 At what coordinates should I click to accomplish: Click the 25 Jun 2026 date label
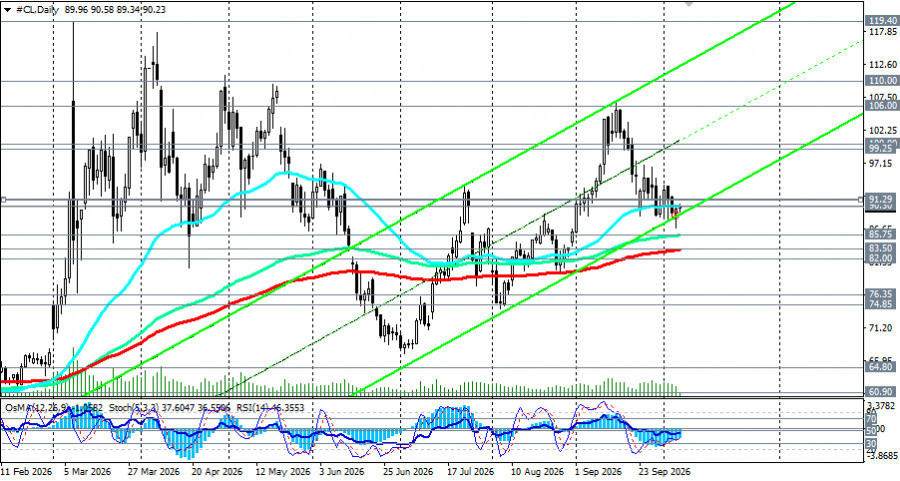click(408, 472)
